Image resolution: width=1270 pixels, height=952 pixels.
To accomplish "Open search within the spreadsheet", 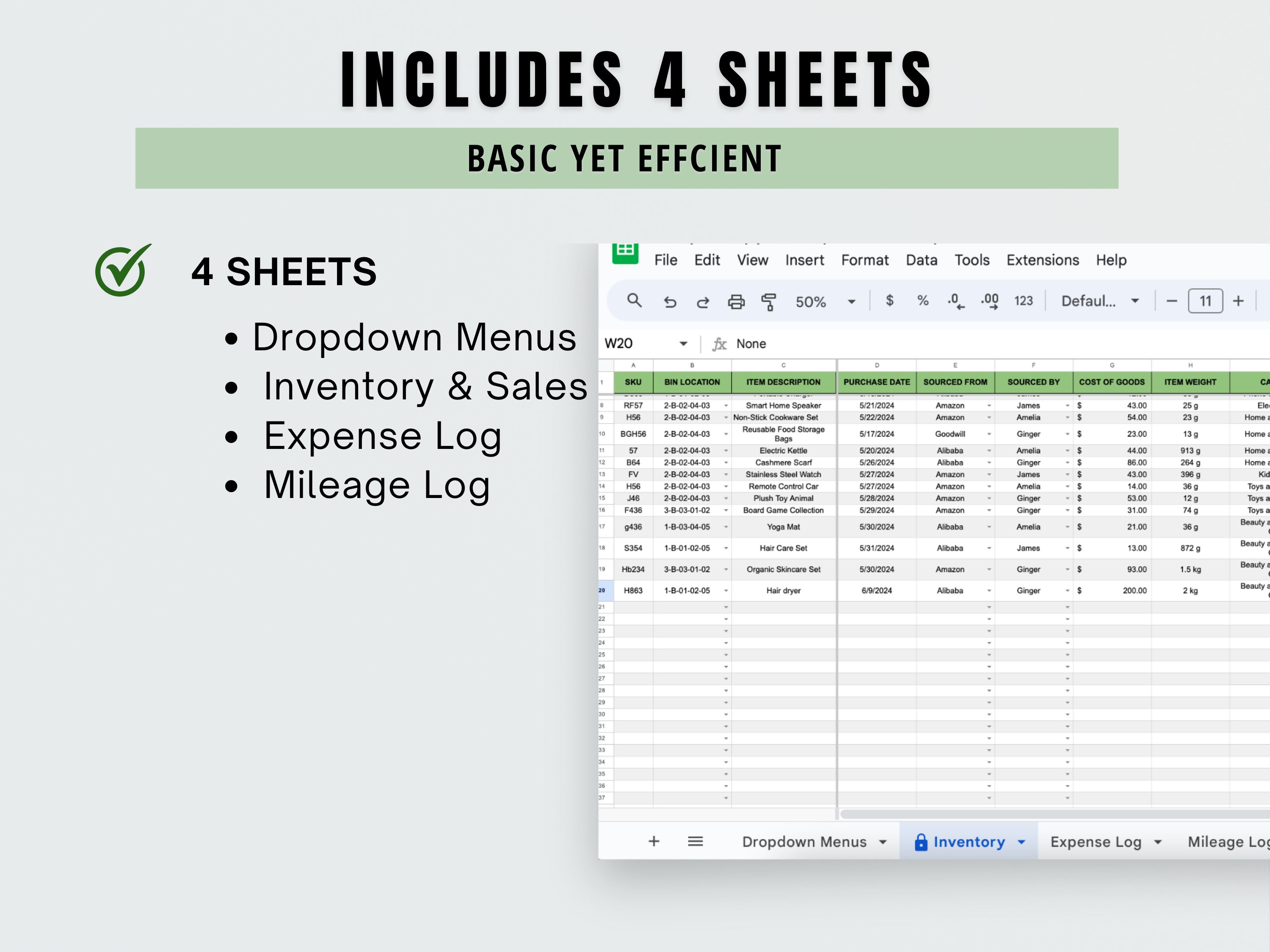I will [x=635, y=301].
